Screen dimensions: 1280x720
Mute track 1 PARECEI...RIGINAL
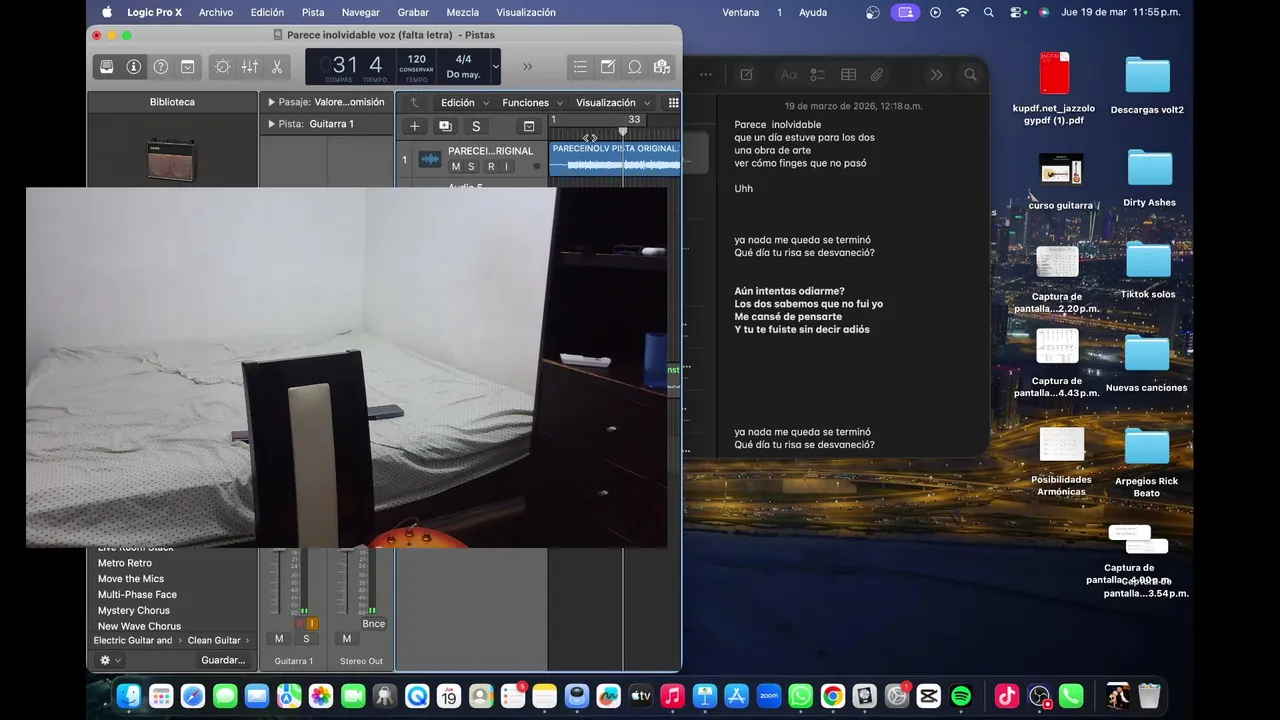456,167
